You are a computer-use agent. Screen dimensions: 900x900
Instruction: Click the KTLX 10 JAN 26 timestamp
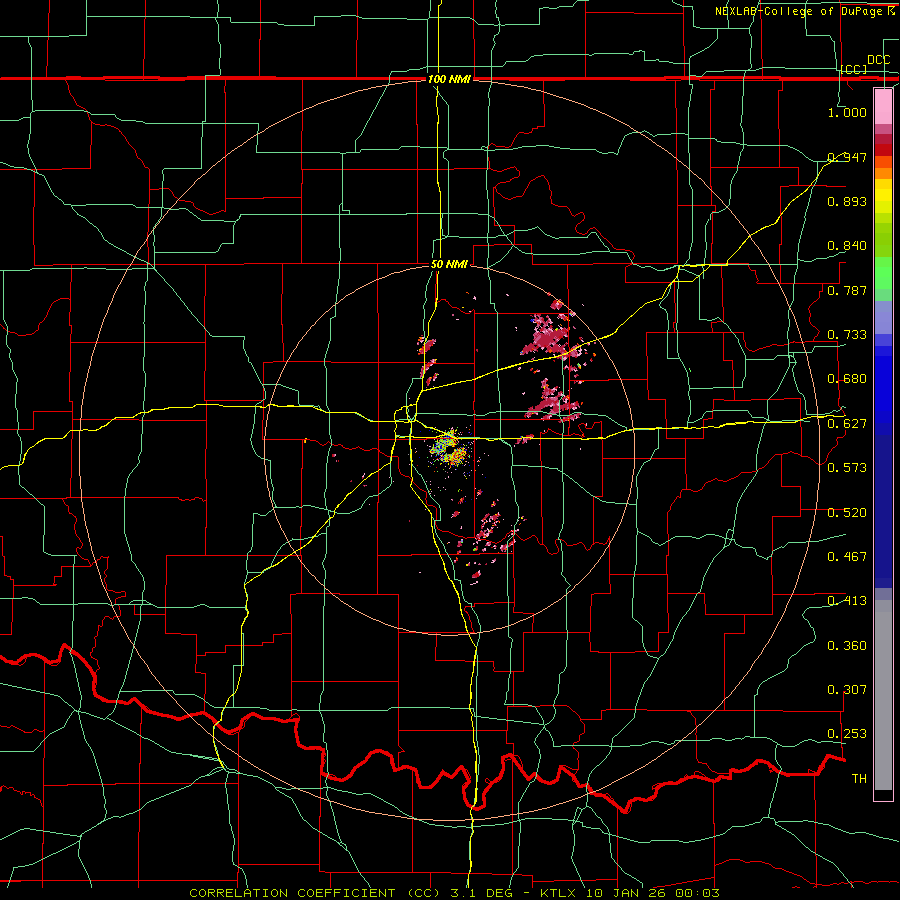point(630,893)
